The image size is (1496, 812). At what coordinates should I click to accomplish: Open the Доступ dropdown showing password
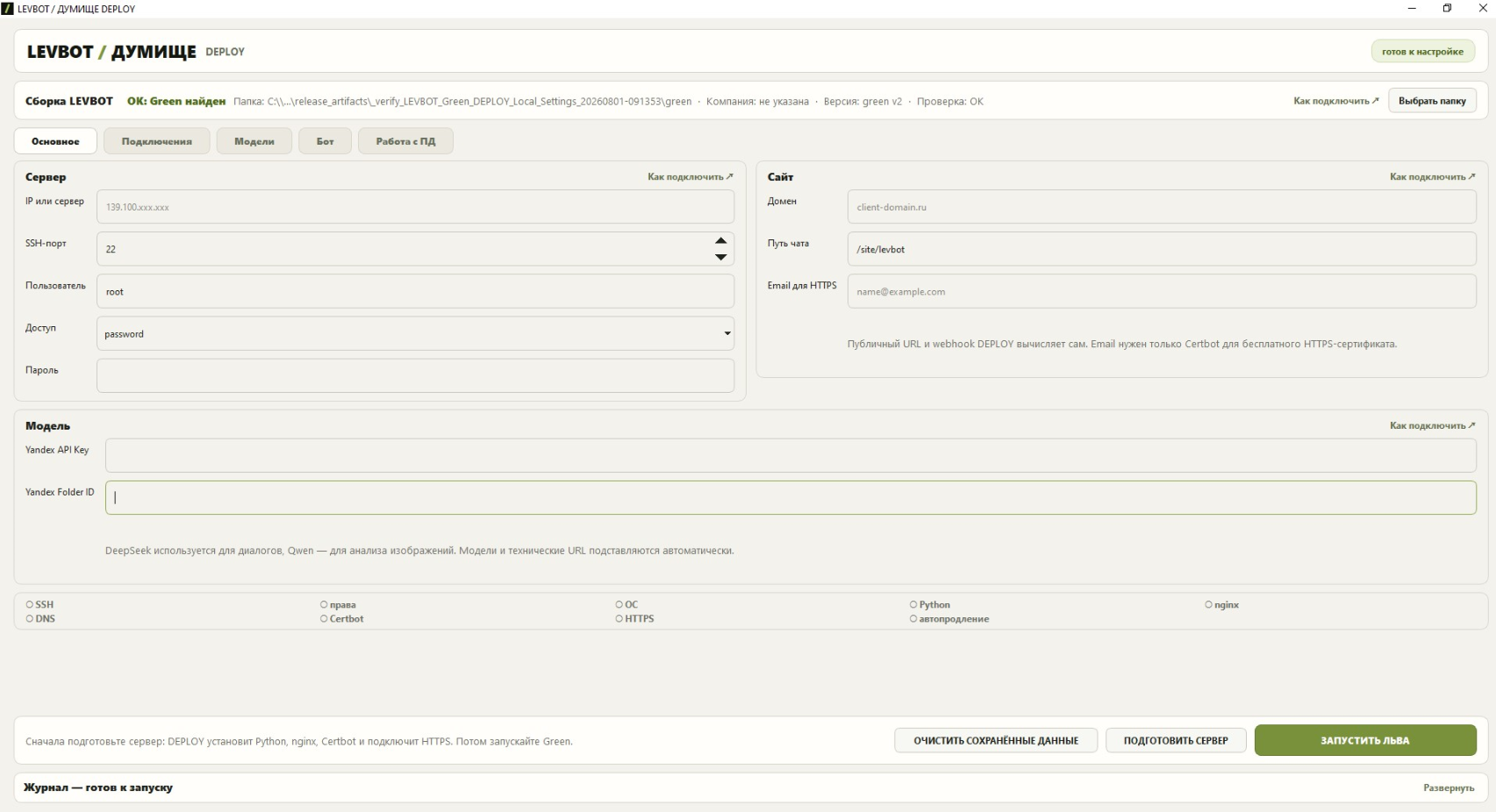[x=415, y=333]
